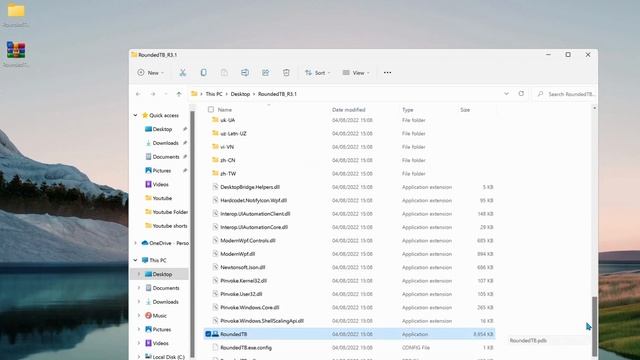Click This PC in breadcrumb path

214,94
